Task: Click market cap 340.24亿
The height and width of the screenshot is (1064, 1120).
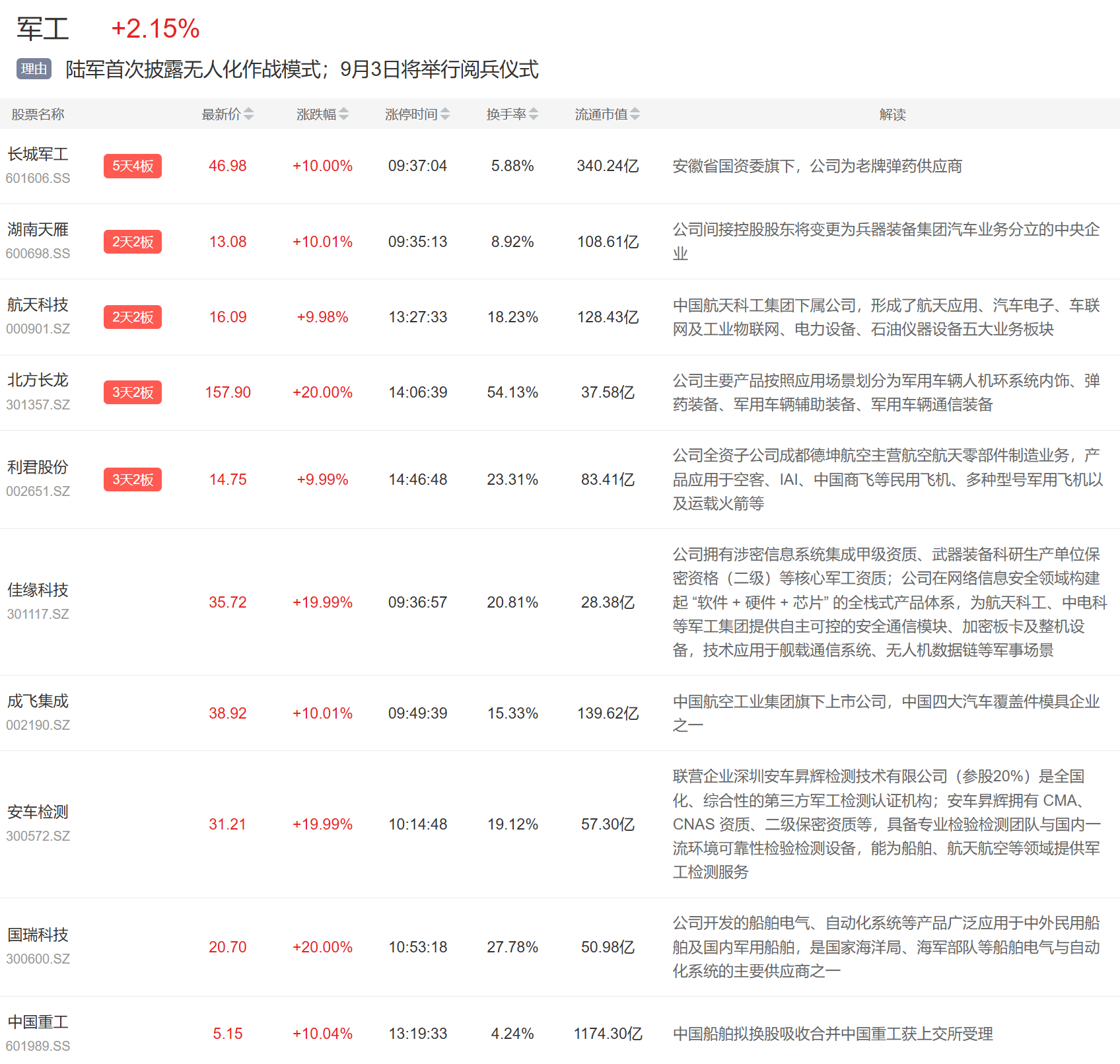Action: (x=608, y=166)
